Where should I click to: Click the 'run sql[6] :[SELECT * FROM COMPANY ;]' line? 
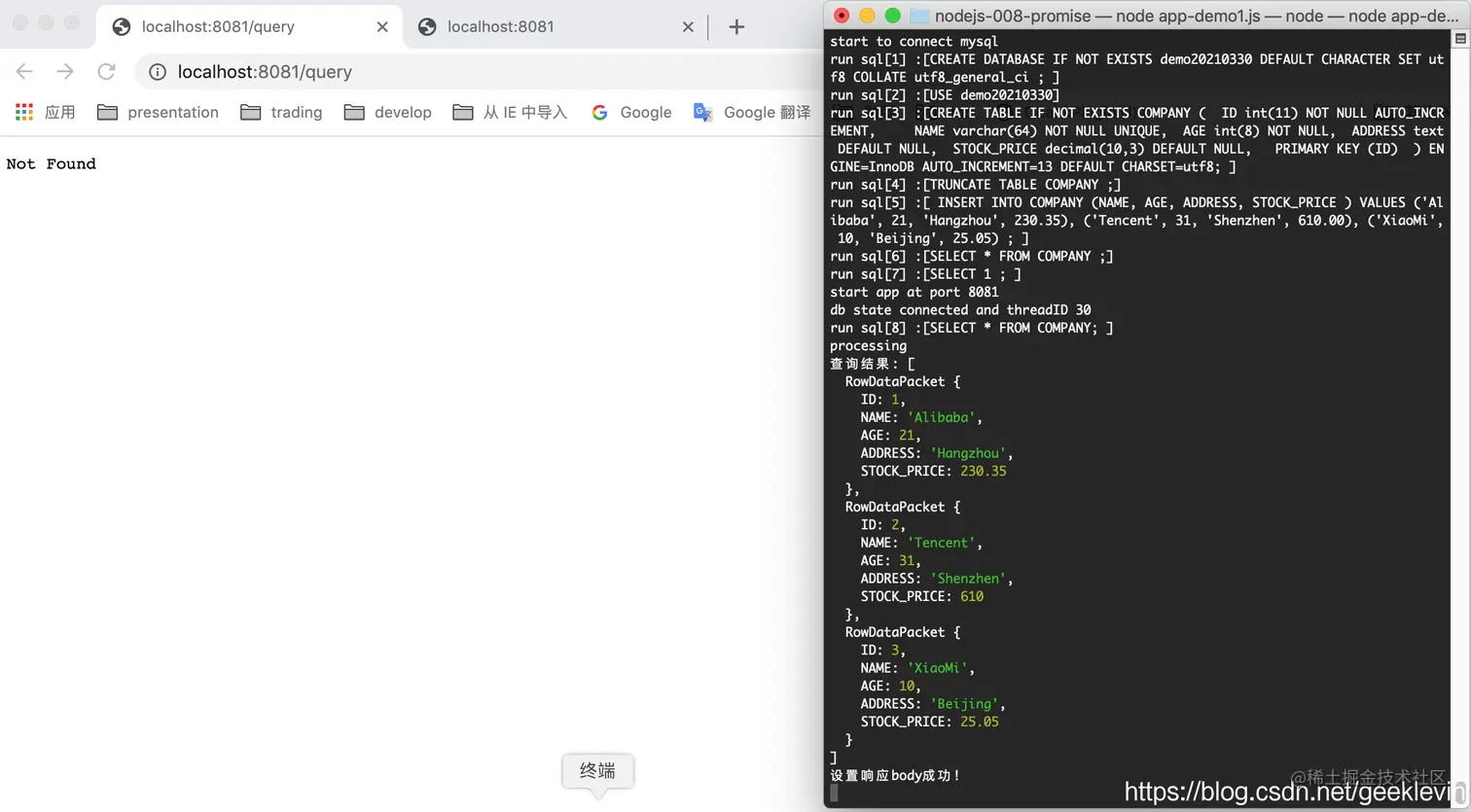tap(972, 257)
